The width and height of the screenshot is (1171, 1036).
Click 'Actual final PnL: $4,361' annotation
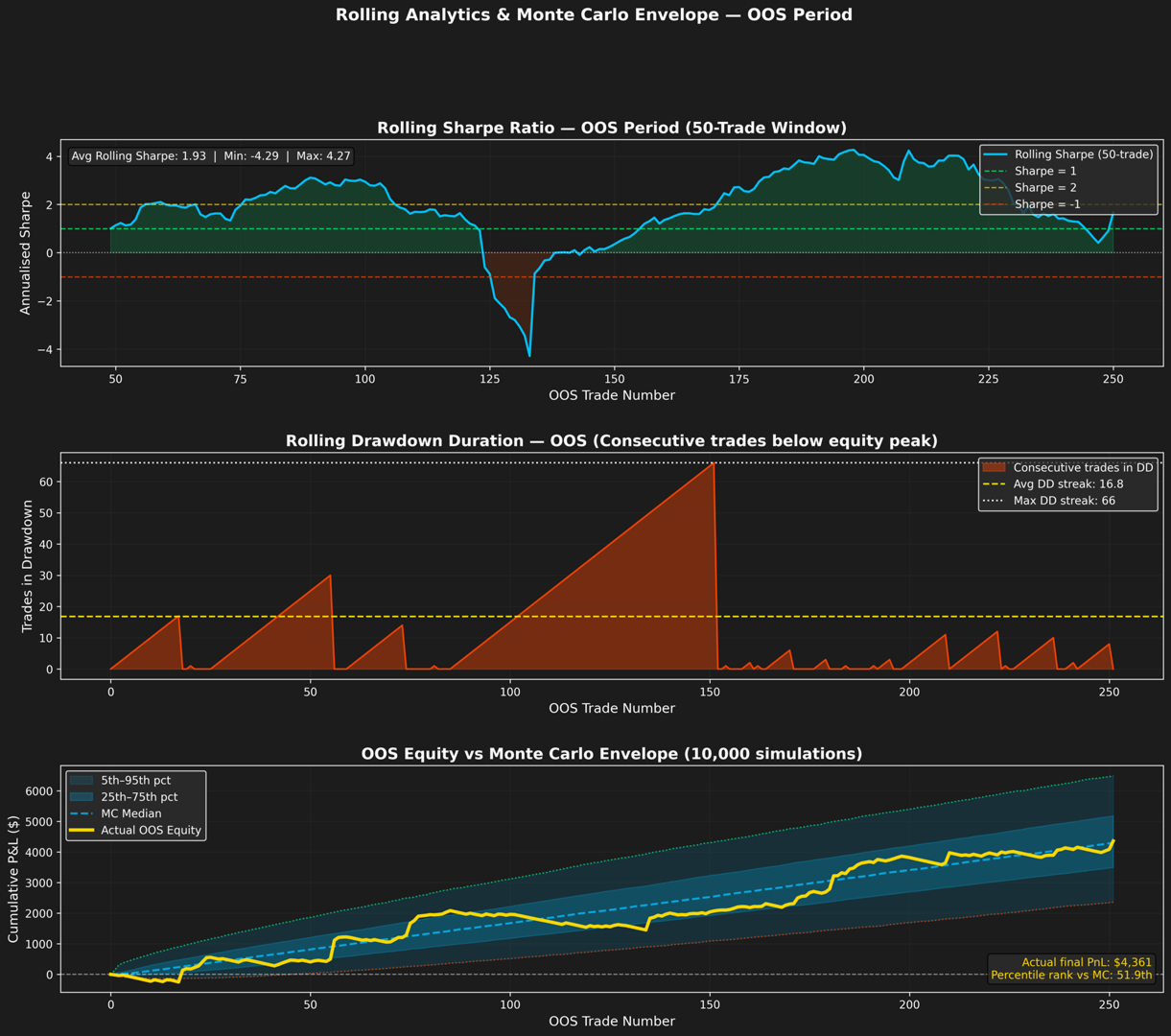(x=1088, y=962)
